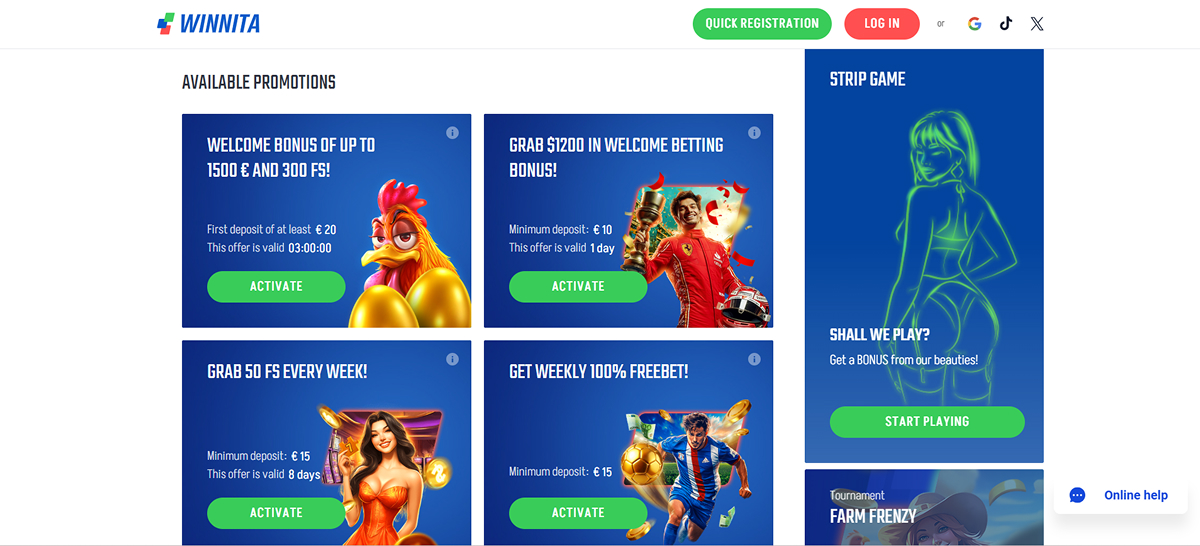Sign in with the X icon
Viewport: 1200px width, 546px height.
point(1037,24)
